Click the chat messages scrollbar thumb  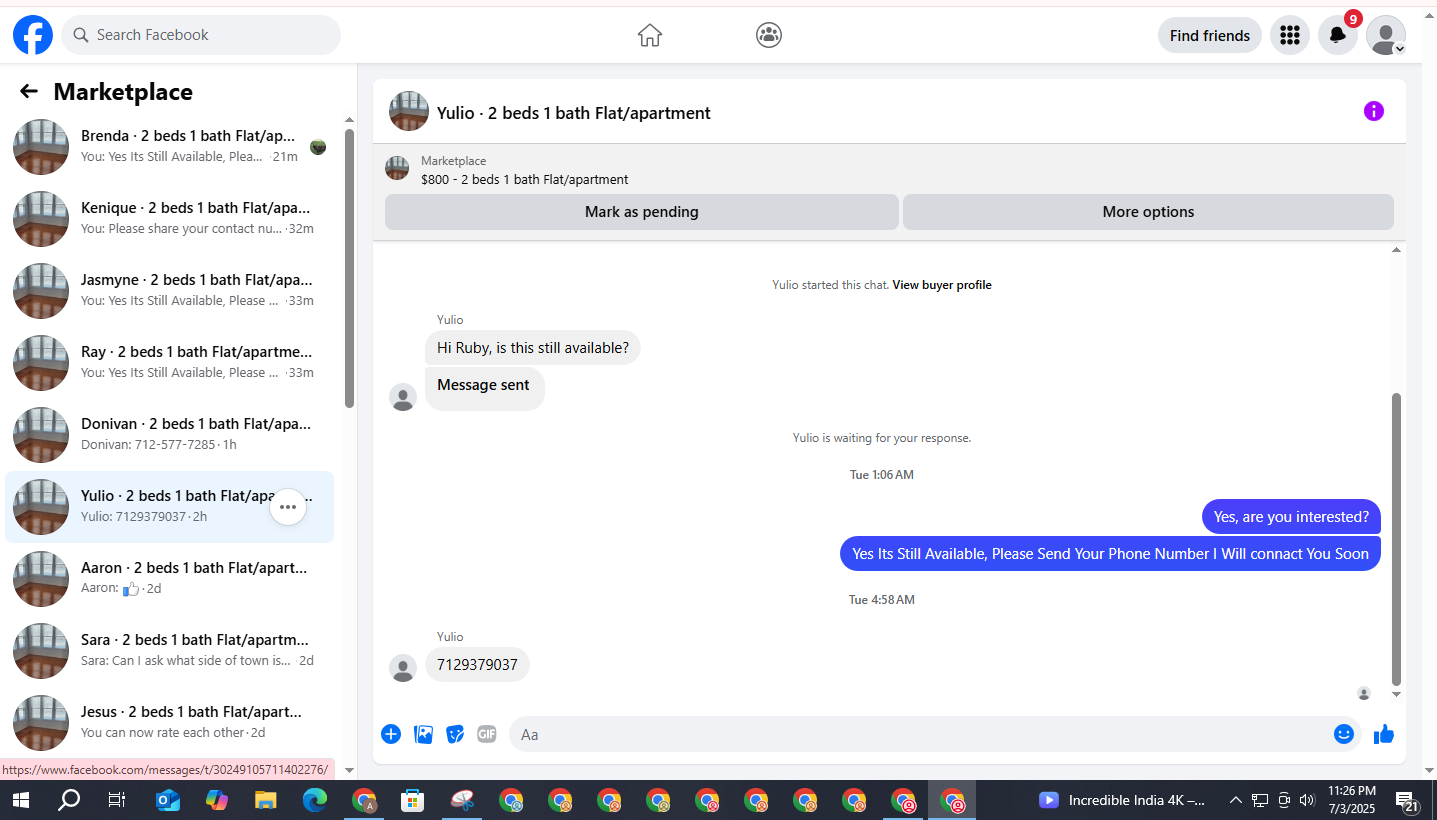(1397, 538)
